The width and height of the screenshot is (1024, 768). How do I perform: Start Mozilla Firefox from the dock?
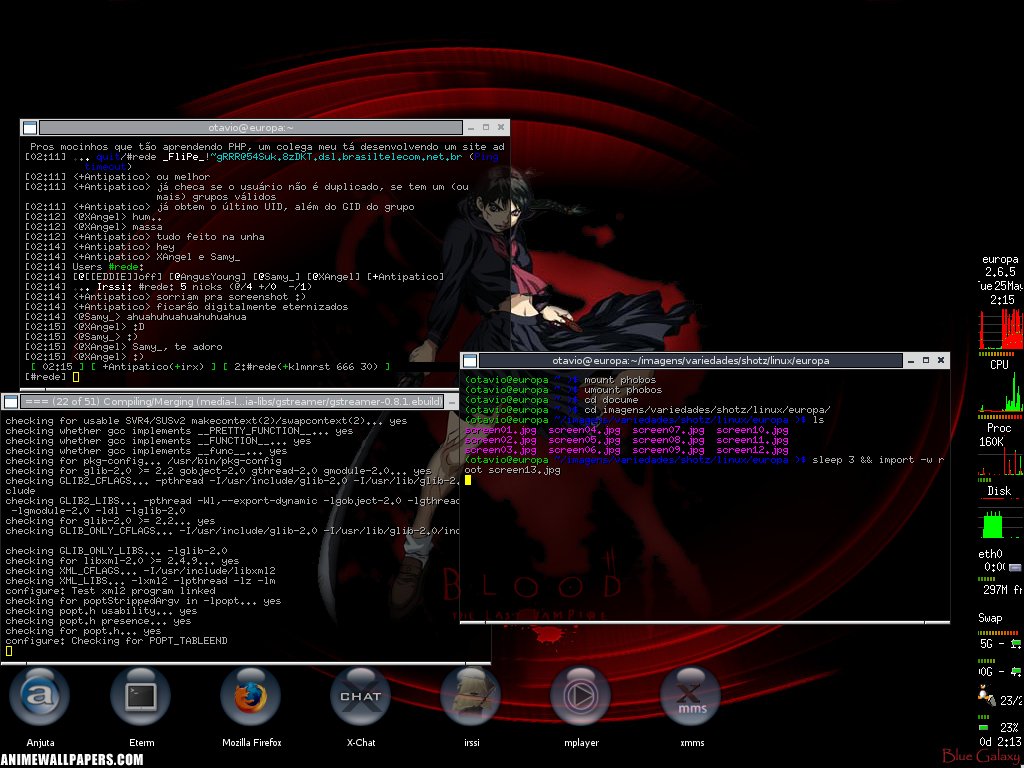coord(251,696)
